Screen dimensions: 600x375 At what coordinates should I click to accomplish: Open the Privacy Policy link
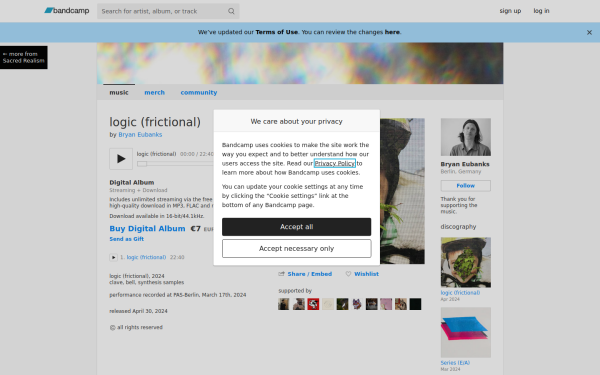pos(335,163)
